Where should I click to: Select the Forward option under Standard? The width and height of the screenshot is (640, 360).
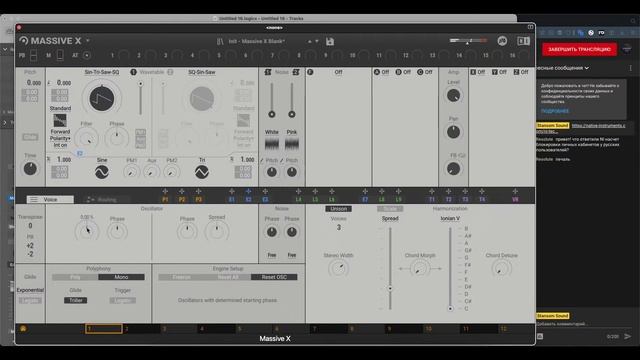60,131
